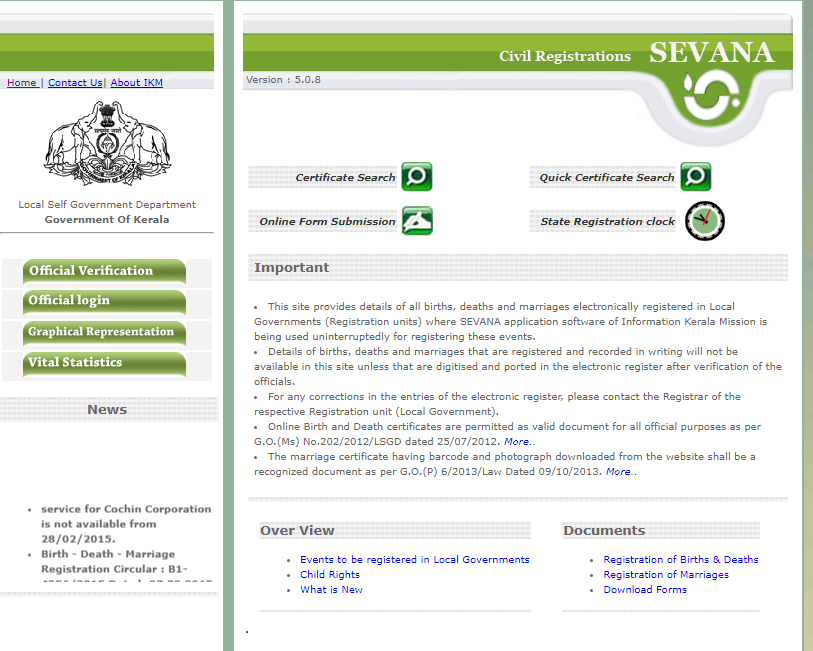Click the Version : 5.0.8 text

[283, 80]
